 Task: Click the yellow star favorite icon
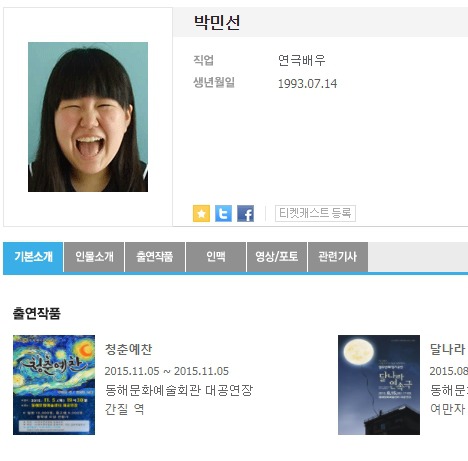tap(201, 213)
